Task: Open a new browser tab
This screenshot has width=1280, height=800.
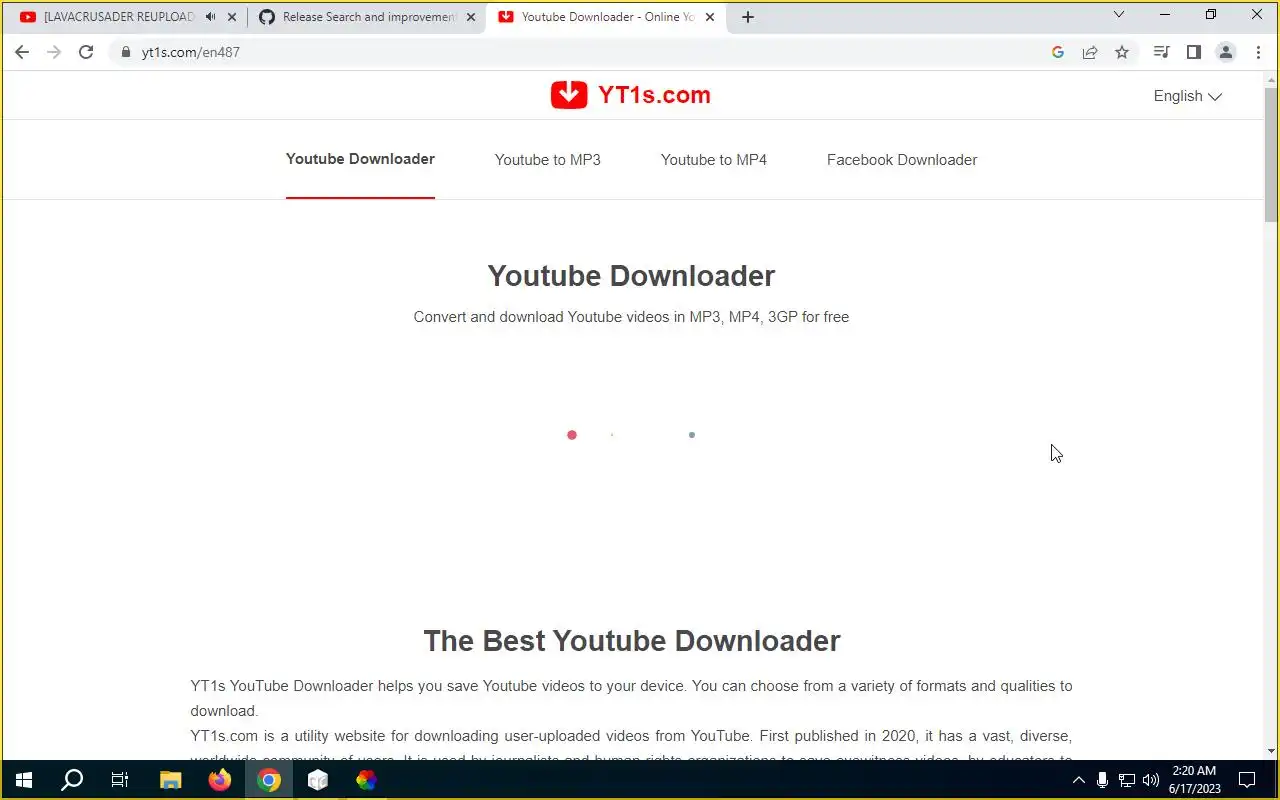Action: (x=747, y=17)
